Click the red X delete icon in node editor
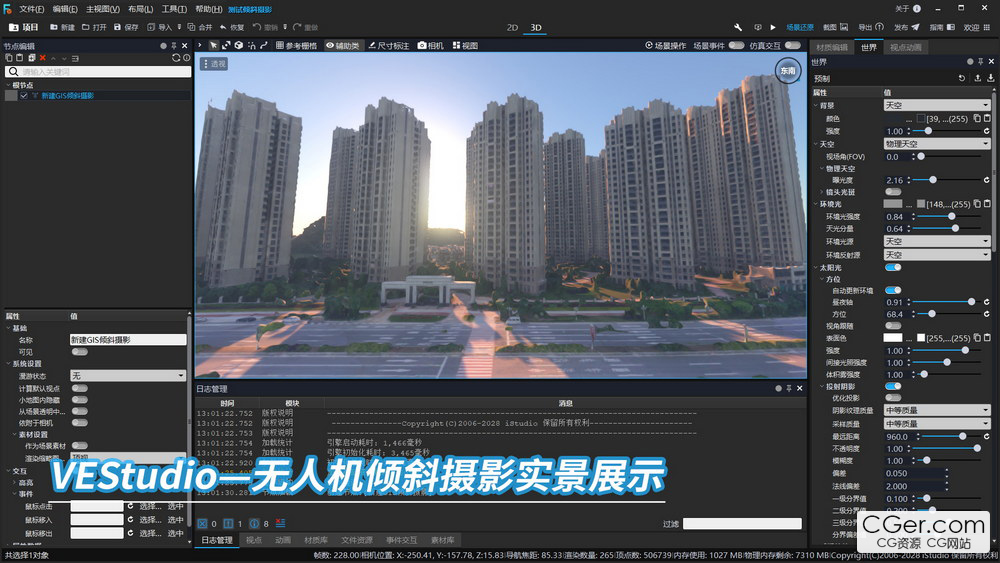 pyautogui.click(x=43, y=58)
